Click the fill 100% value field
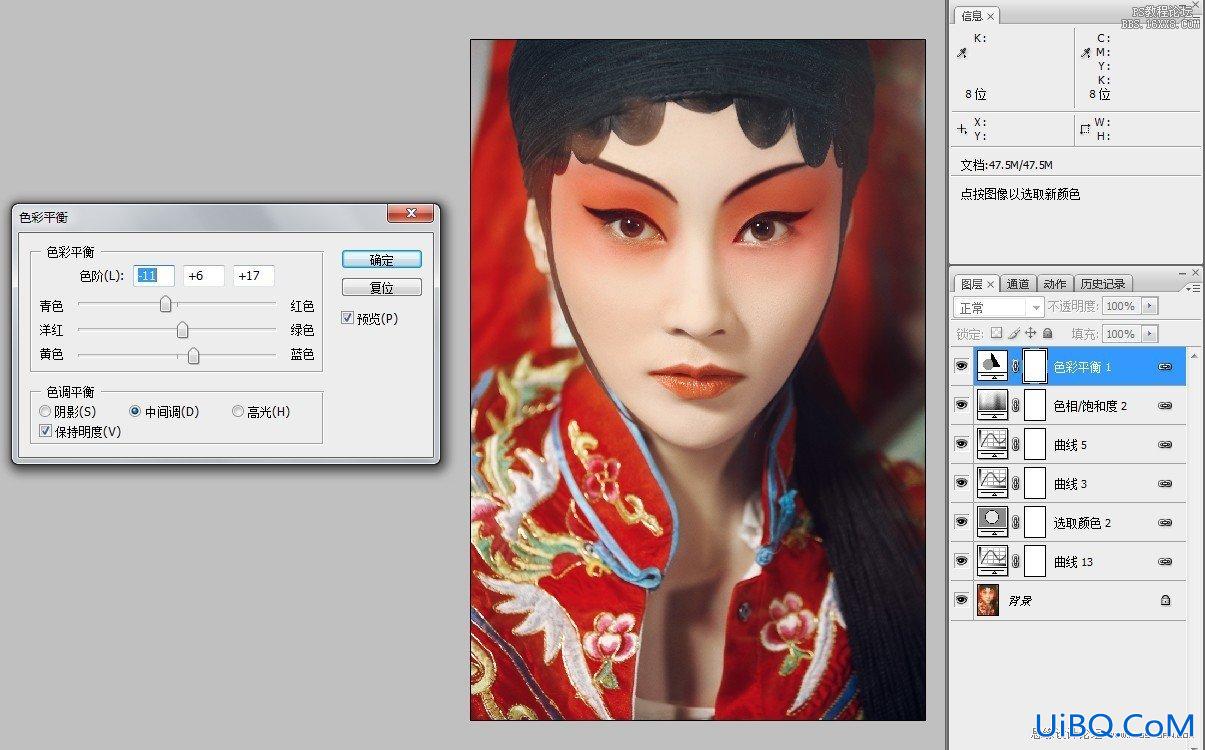 click(1120, 333)
